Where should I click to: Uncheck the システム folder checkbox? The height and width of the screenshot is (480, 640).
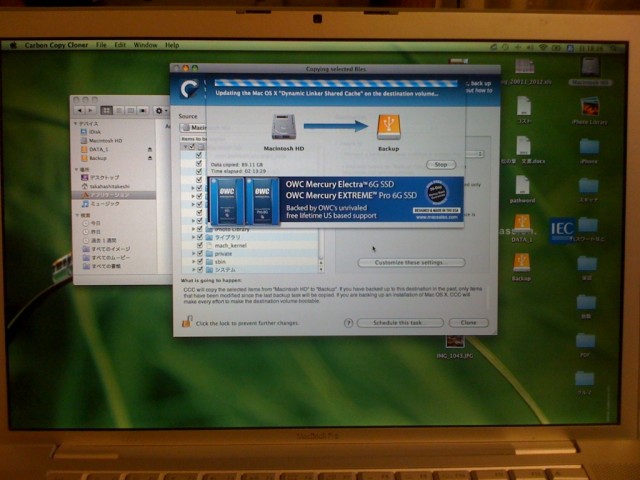pyautogui.click(x=200, y=269)
